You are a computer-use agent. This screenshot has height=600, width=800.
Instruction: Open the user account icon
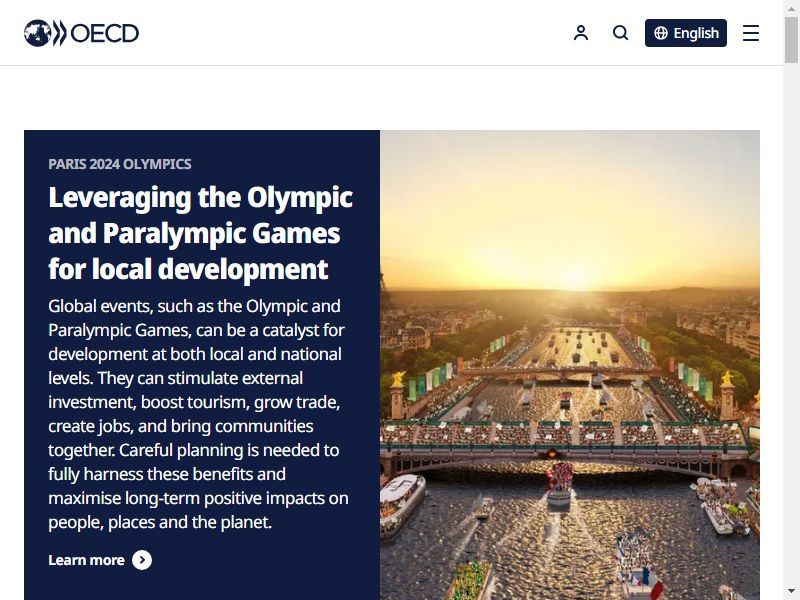click(581, 33)
